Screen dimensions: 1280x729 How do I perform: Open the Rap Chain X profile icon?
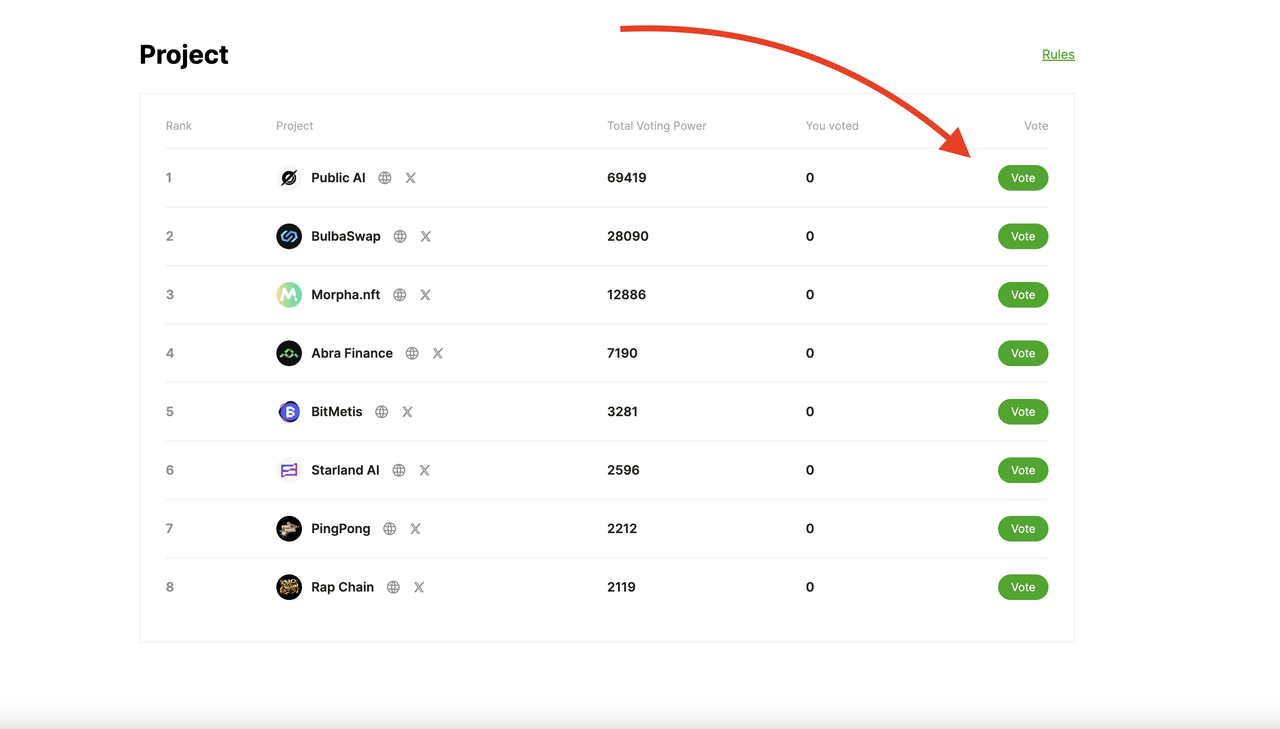click(x=419, y=588)
